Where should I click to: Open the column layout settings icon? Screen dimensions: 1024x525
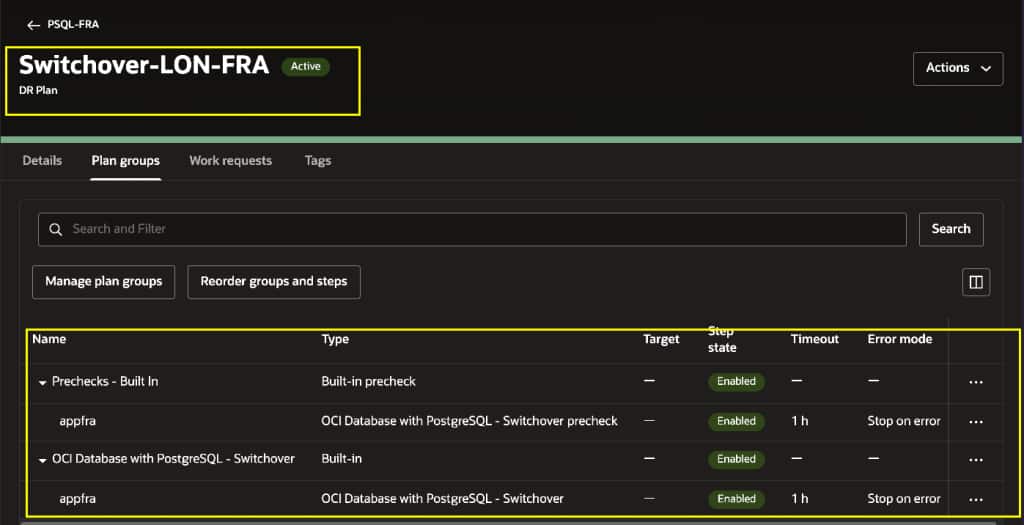coord(976,282)
